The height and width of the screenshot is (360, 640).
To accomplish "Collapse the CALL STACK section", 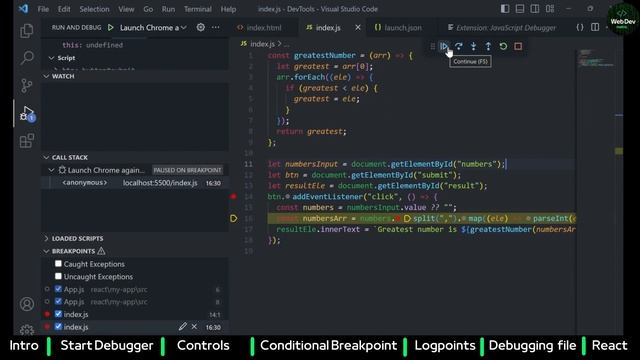I will pos(46,158).
